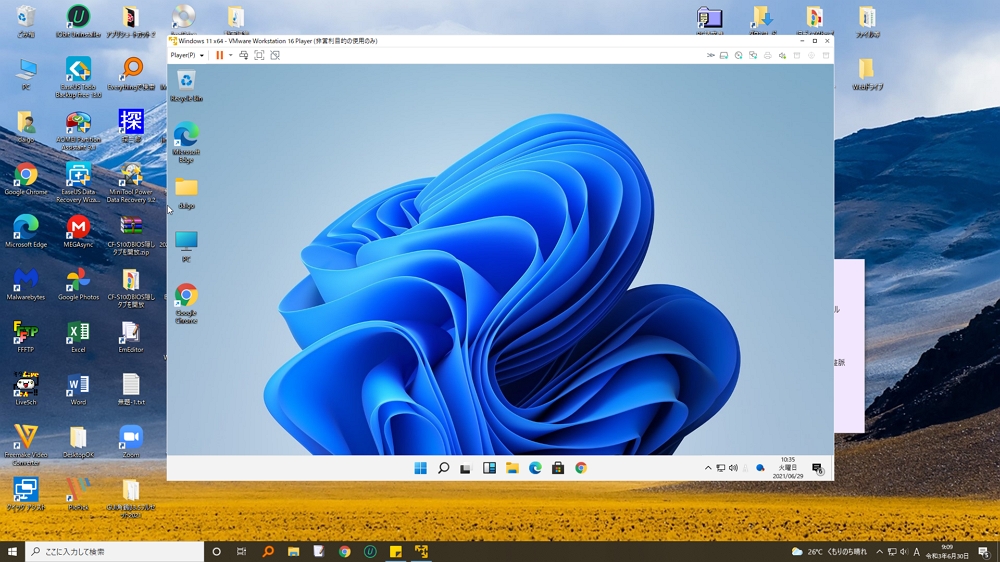Open the host weather widget showing 26°C

pyautogui.click(x=829, y=552)
